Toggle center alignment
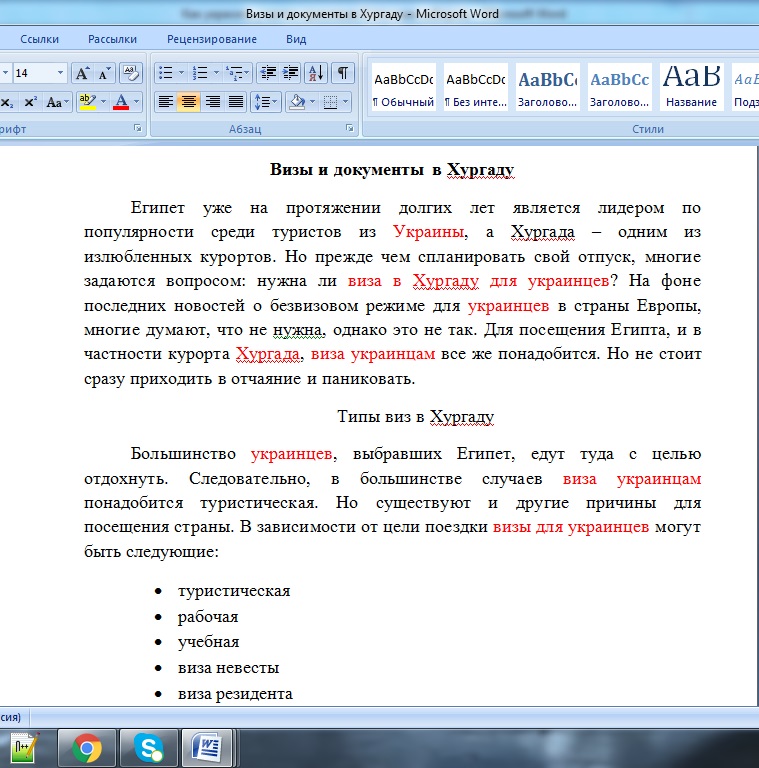 [189, 102]
